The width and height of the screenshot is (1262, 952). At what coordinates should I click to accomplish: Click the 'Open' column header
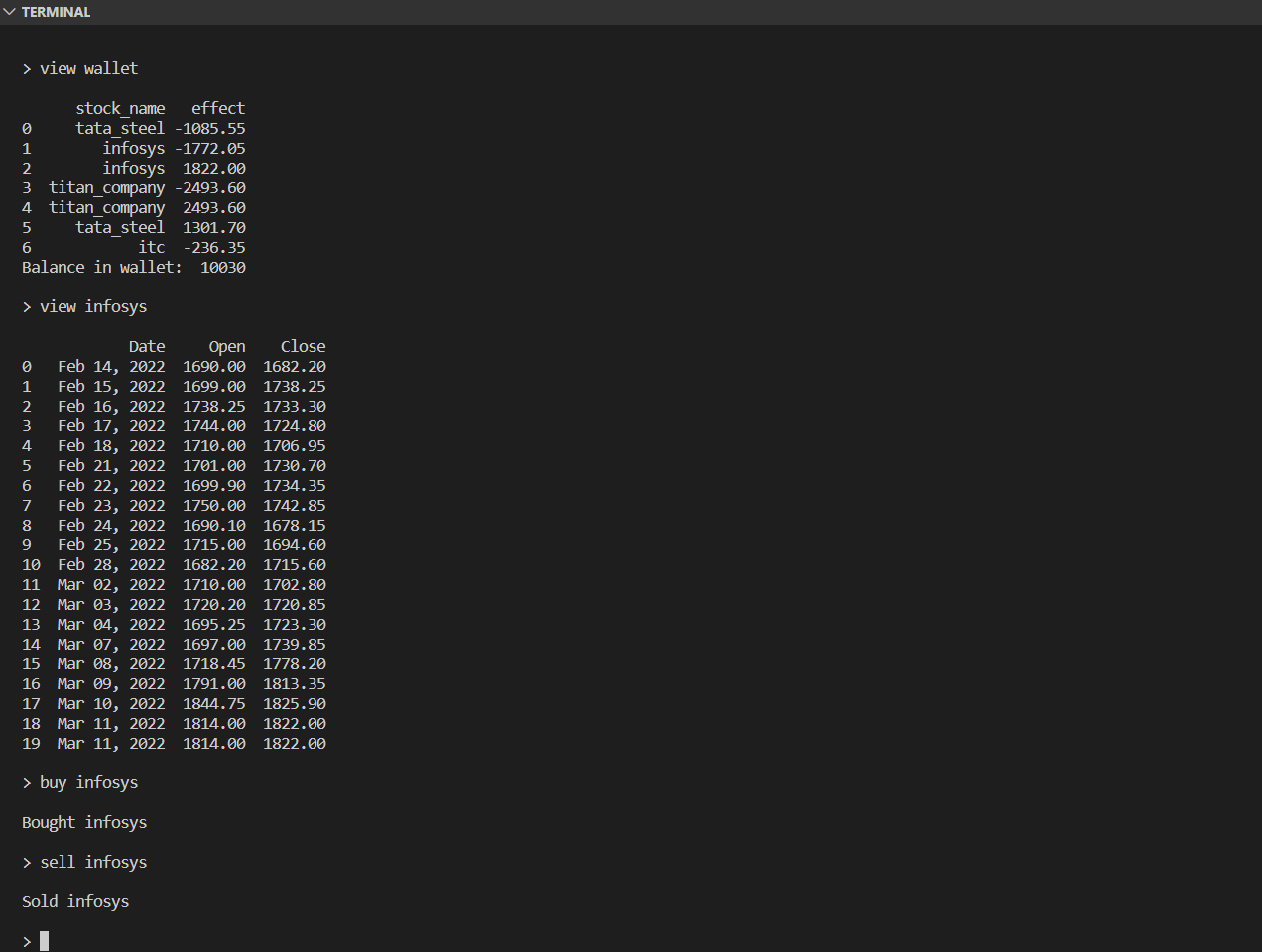pos(227,346)
